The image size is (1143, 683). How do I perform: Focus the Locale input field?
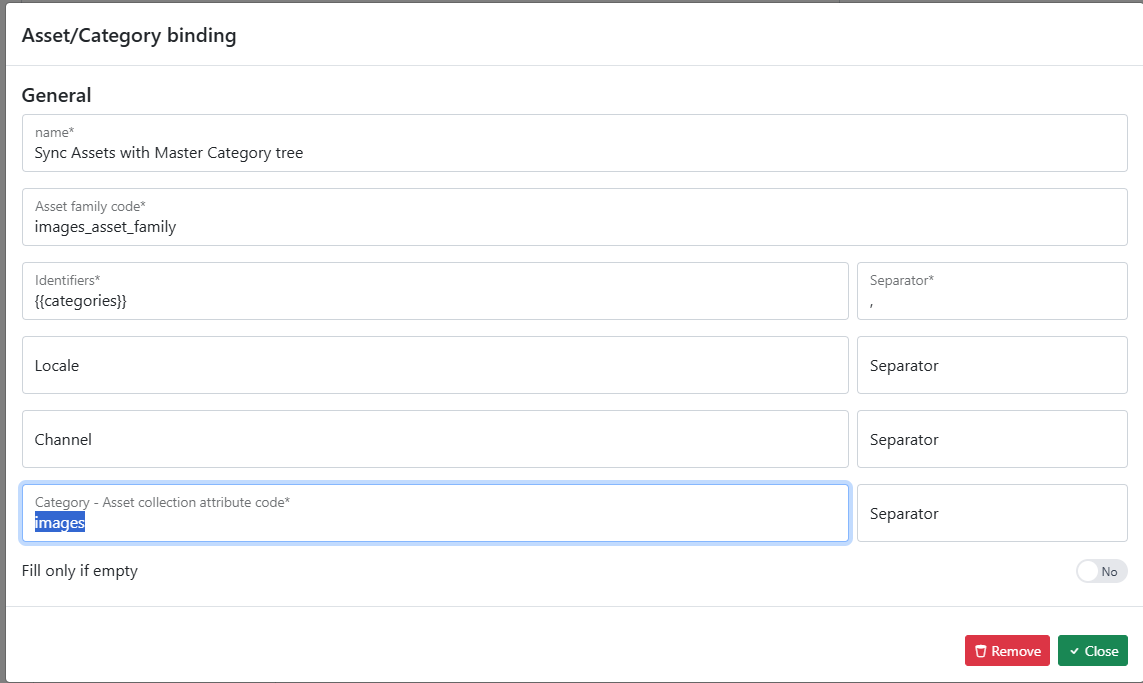click(435, 365)
